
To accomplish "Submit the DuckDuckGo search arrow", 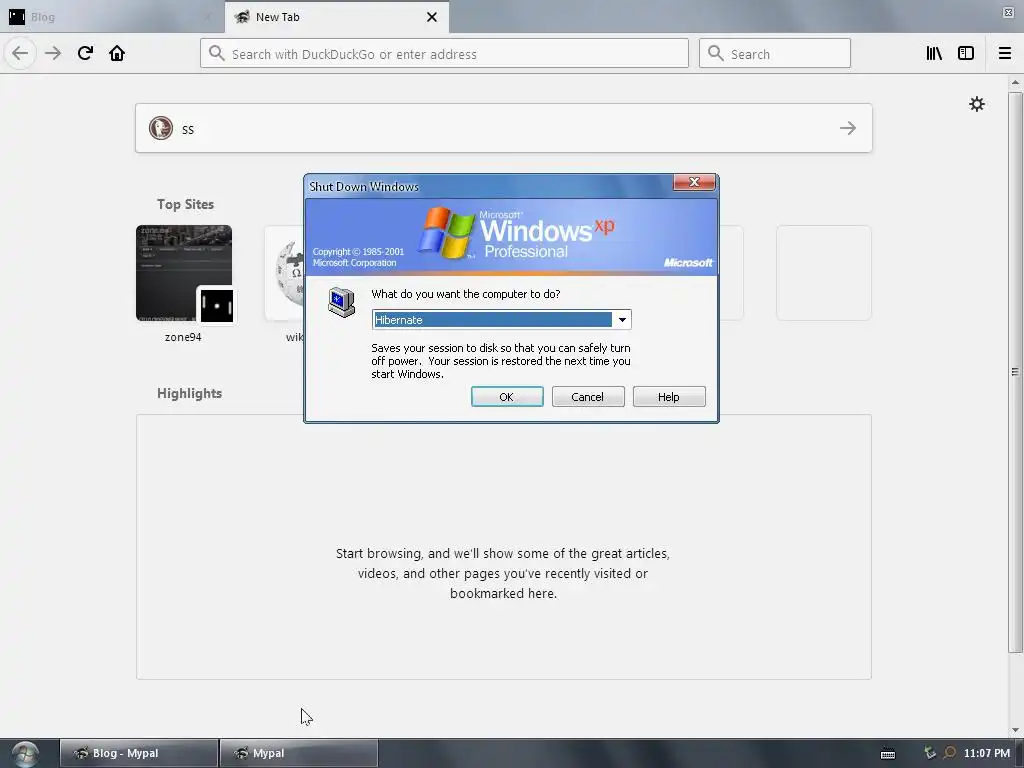I will coord(848,128).
